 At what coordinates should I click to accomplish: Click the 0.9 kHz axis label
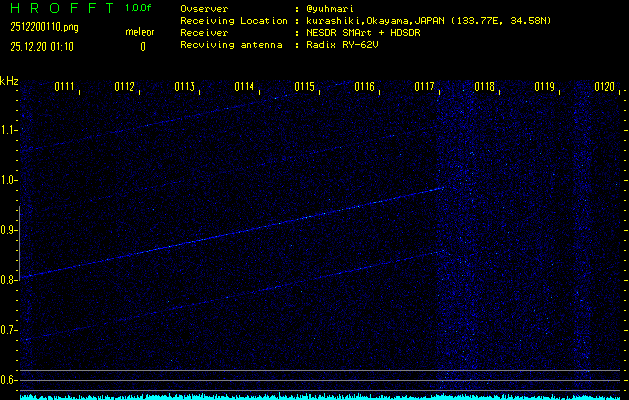(x=8, y=230)
